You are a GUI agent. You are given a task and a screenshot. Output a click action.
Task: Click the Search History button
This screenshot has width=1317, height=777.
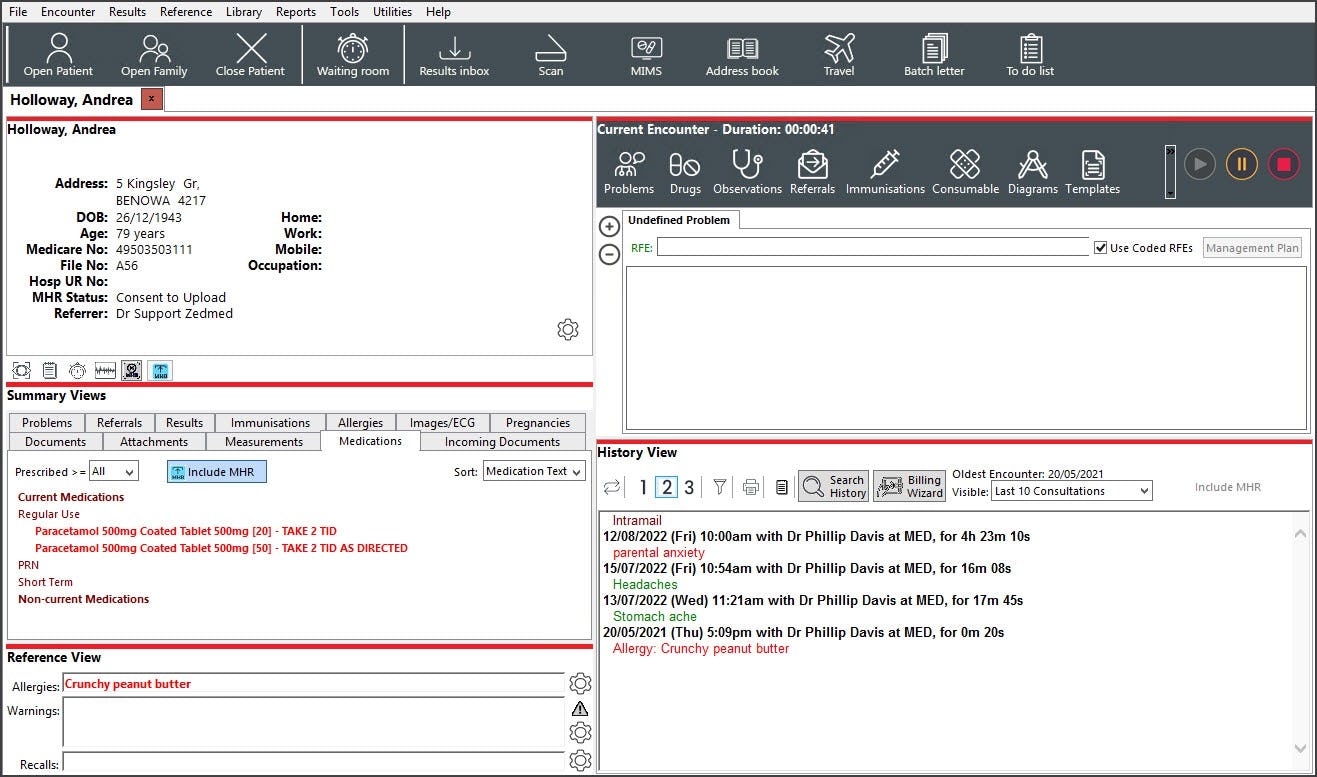832,486
